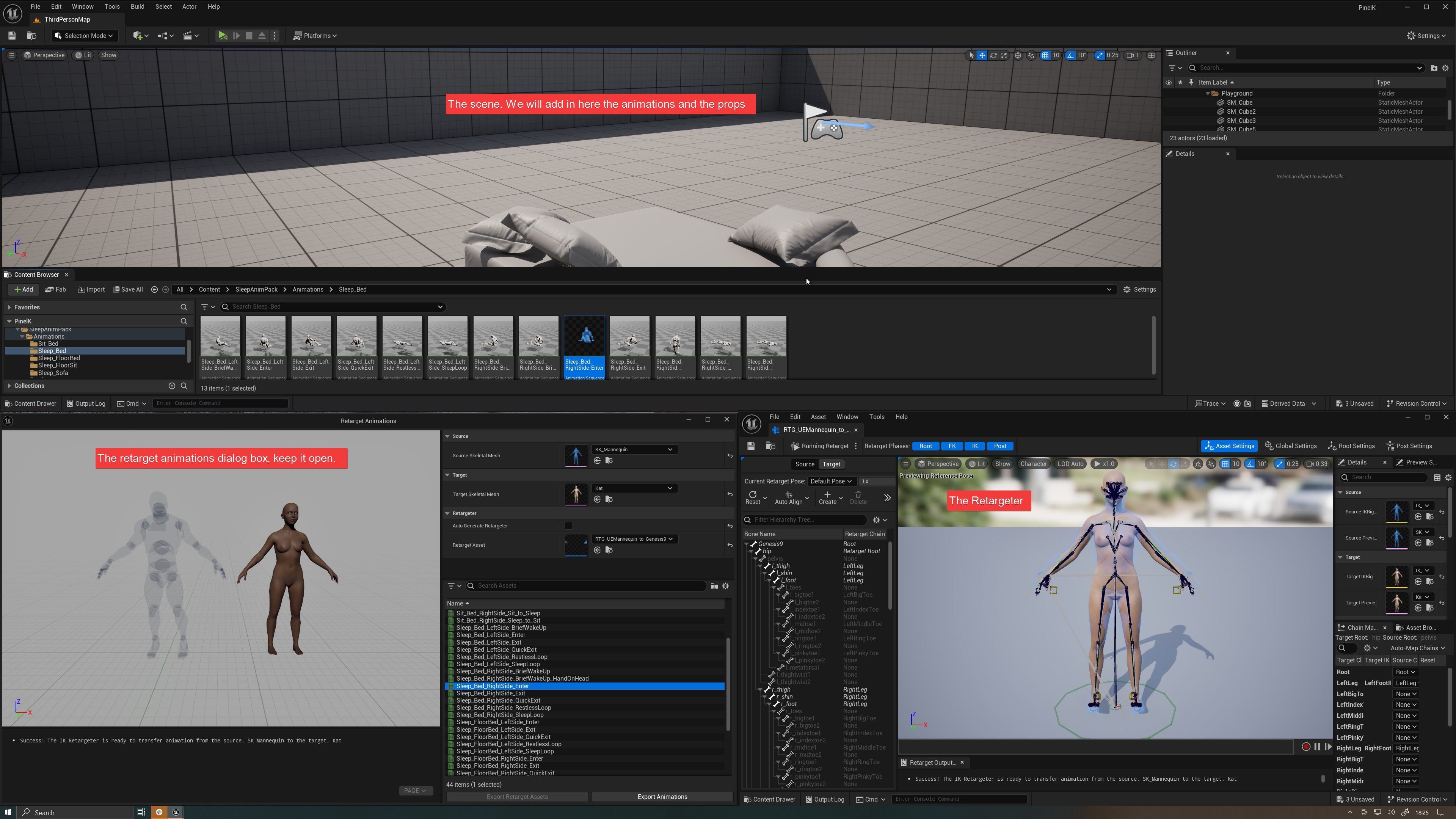Open the Actor menu in main editor
Image resolution: width=1456 pixels, height=819 pixels.
pos(189,7)
